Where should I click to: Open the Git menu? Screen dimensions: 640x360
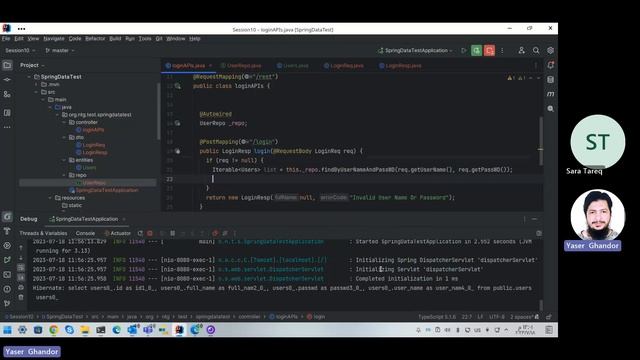(x=159, y=38)
